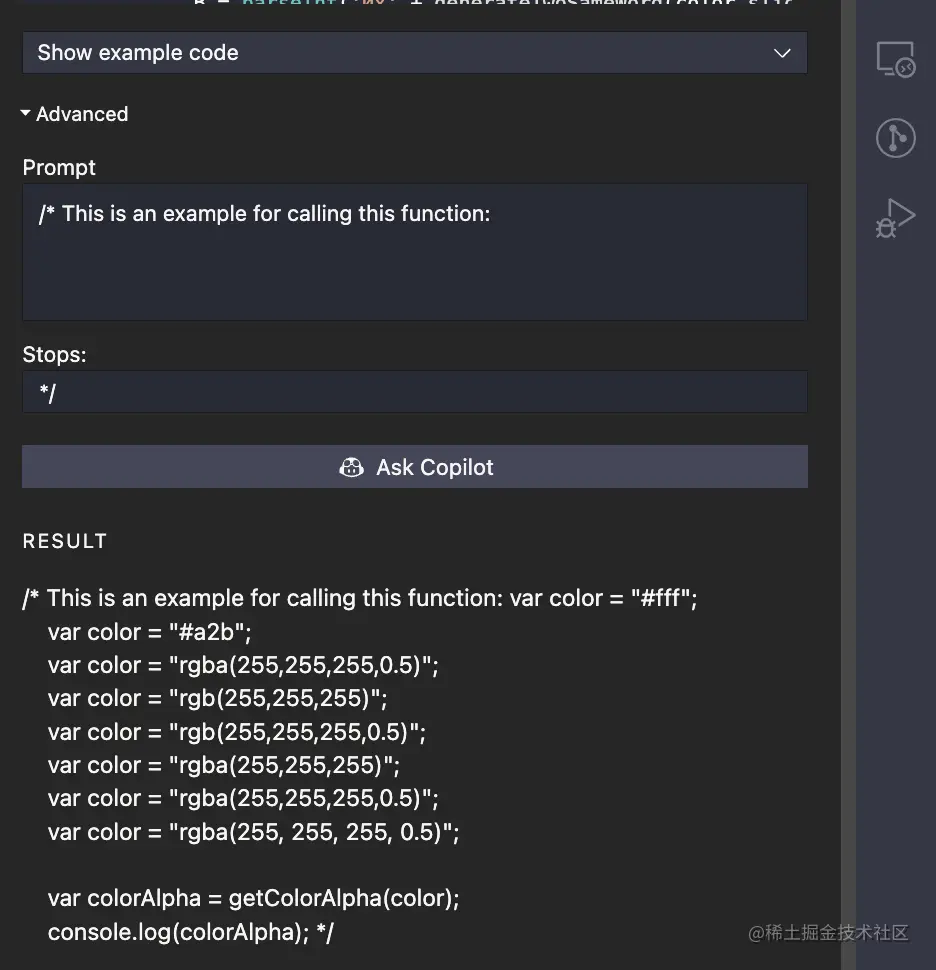Click the Ask Copilot button
This screenshot has height=970, width=936.
(x=414, y=466)
